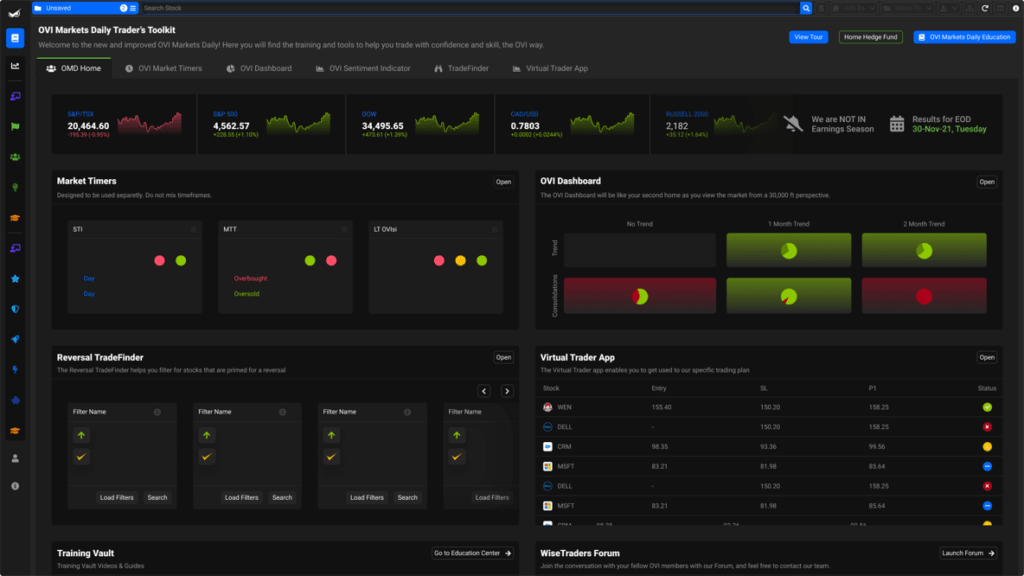Switch to the OVI Market Timers tab
Screen dimensions: 1024x576
pos(163,69)
